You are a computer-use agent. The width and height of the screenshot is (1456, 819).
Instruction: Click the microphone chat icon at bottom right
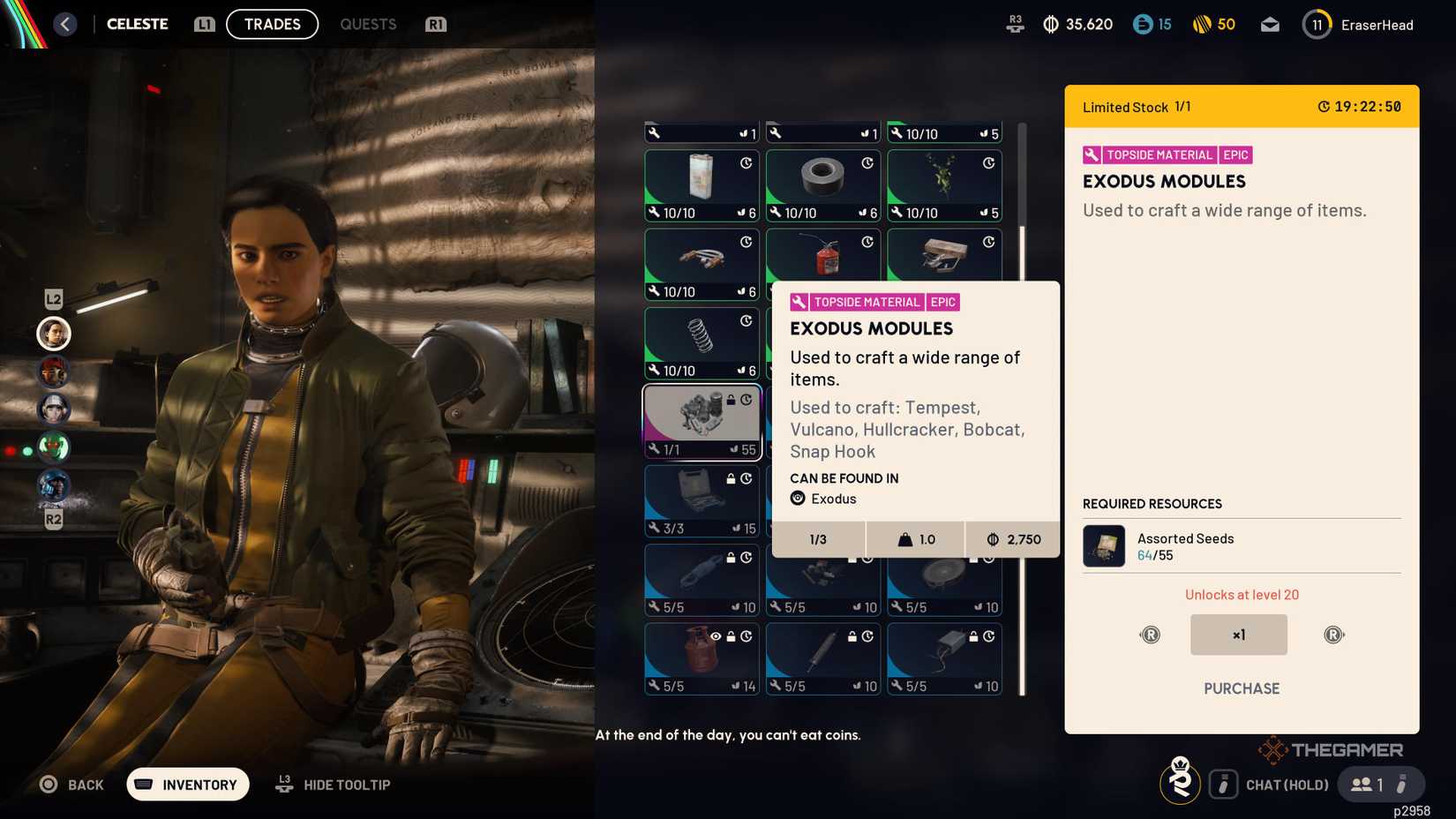coord(1223,784)
